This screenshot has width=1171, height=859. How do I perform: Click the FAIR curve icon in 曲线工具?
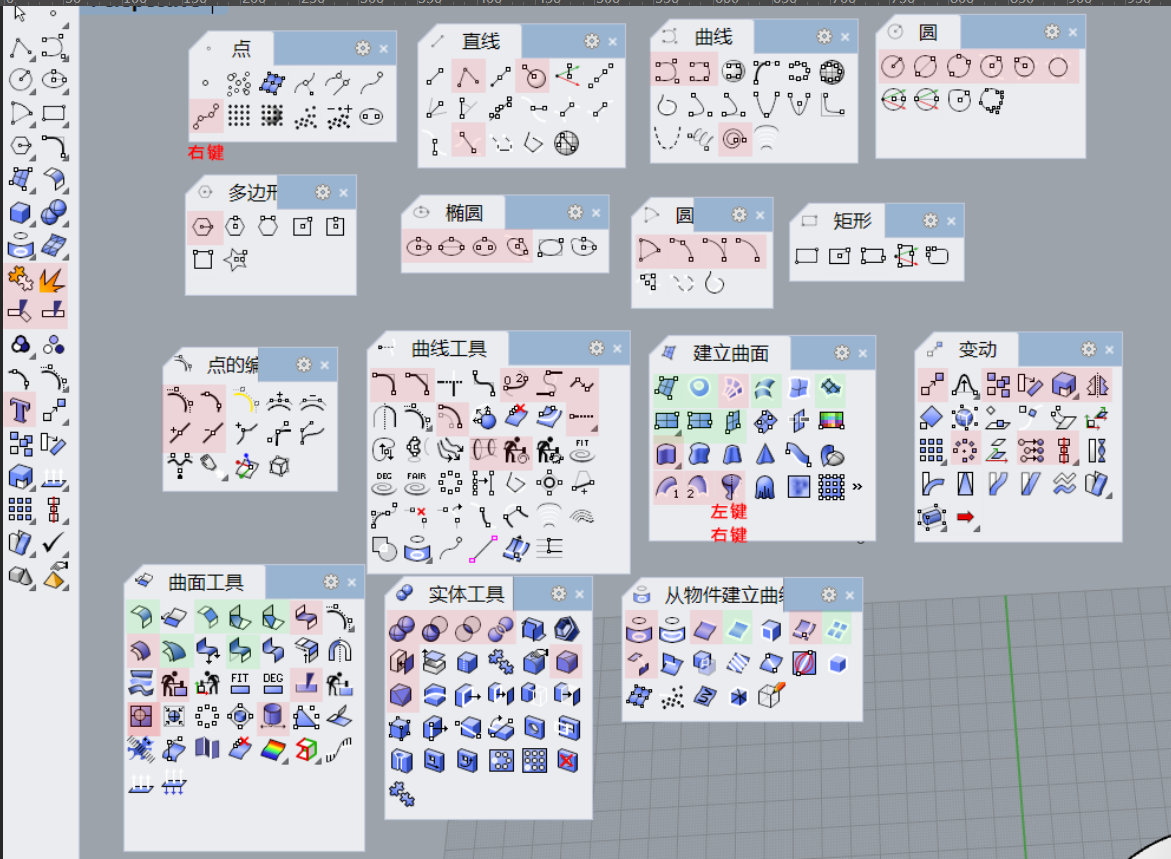click(417, 483)
